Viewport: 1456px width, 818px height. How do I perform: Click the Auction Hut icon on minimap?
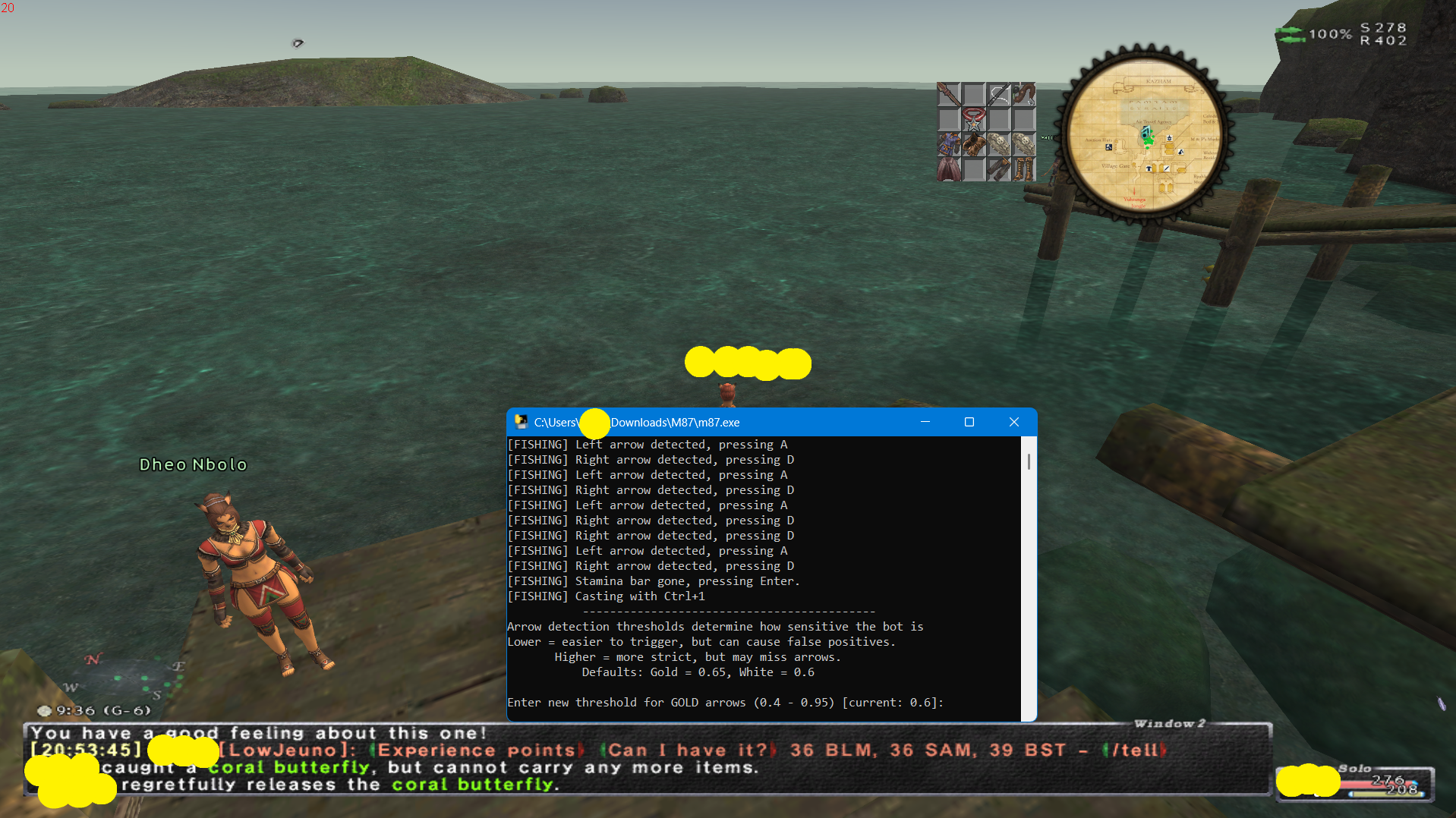[1108, 147]
